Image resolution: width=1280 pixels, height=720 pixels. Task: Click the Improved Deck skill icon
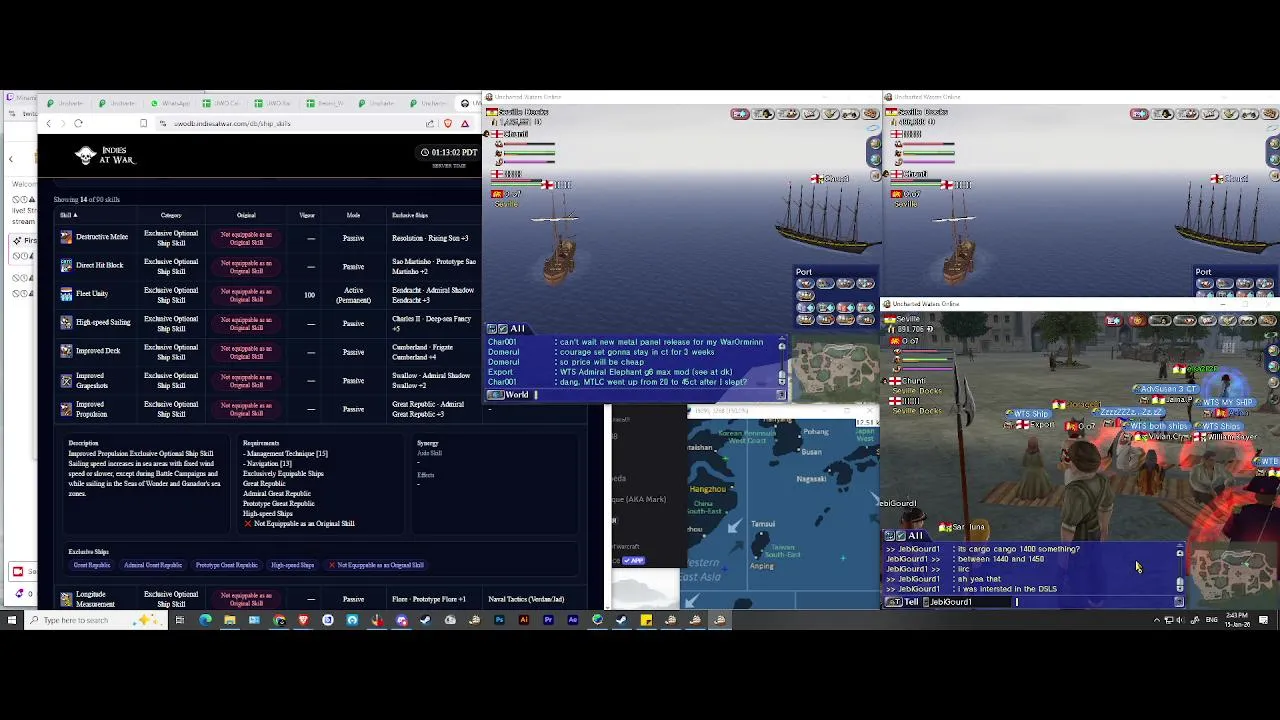66,351
